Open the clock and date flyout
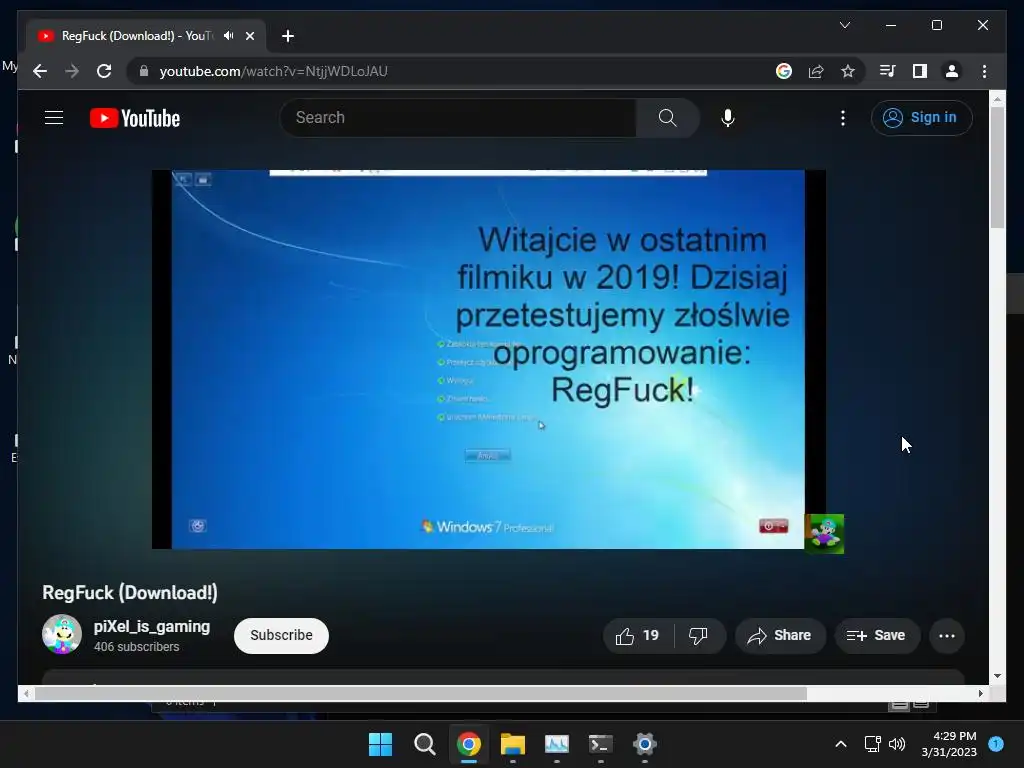Viewport: 1024px width, 768px height. coord(949,744)
